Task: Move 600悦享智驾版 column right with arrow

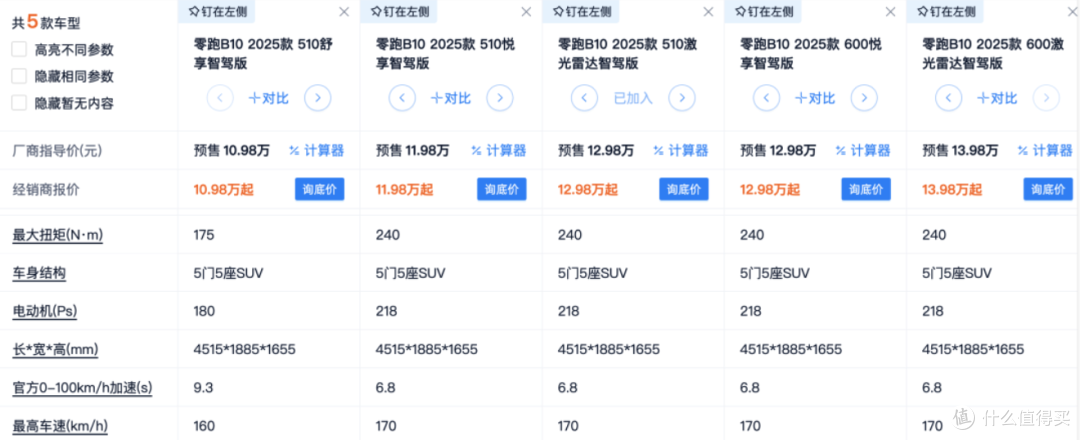Action: pyautogui.click(x=863, y=98)
